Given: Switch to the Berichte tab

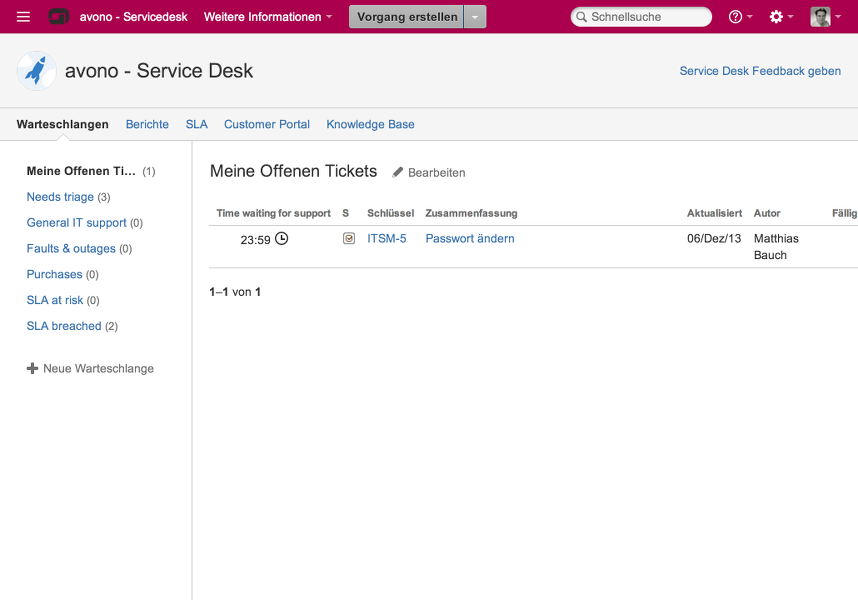Looking at the screenshot, I should coord(147,125).
